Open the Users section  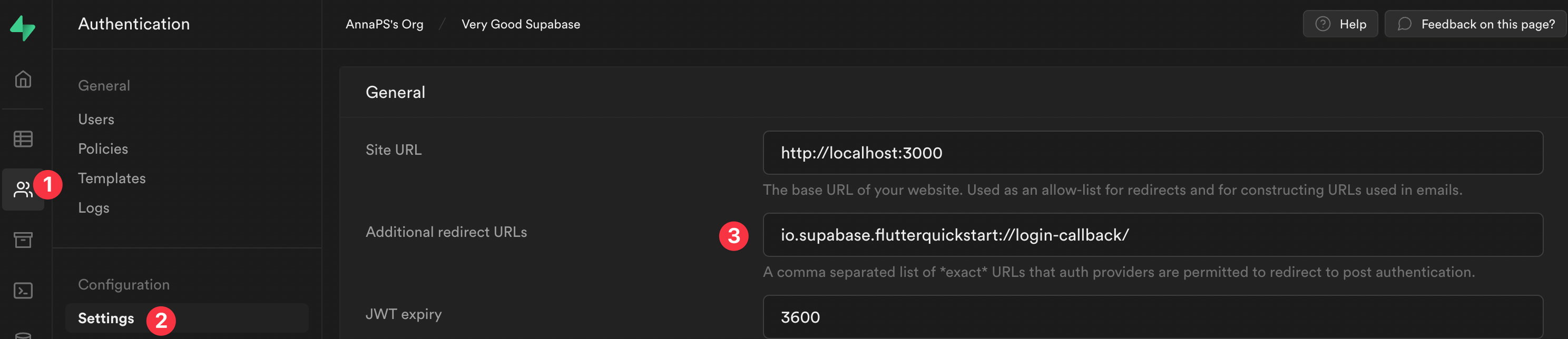coord(95,118)
